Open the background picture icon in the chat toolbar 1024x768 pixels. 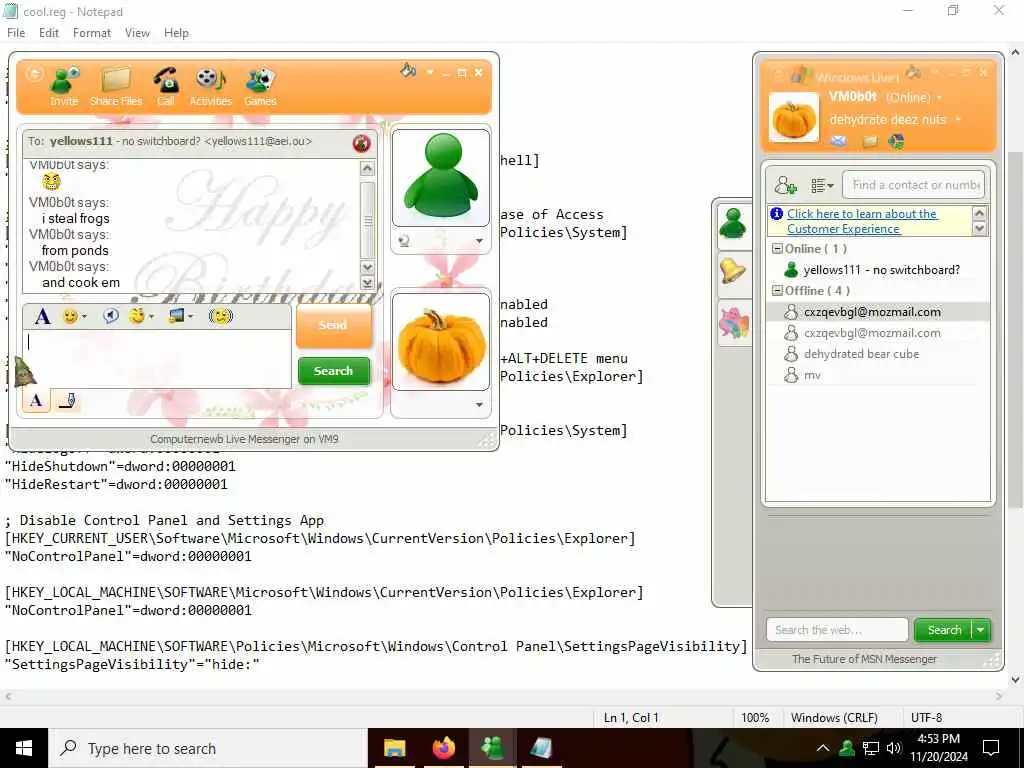(x=176, y=317)
